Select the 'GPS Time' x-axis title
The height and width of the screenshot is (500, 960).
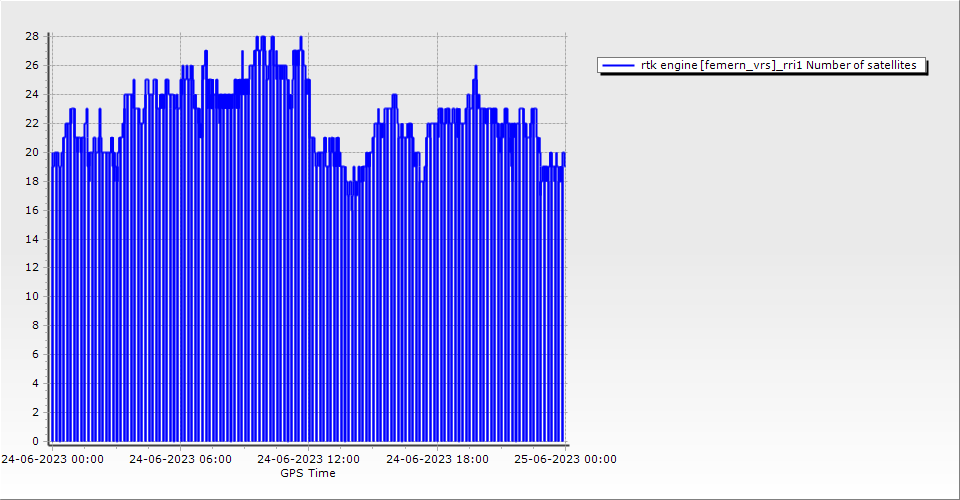pyautogui.click(x=308, y=473)
